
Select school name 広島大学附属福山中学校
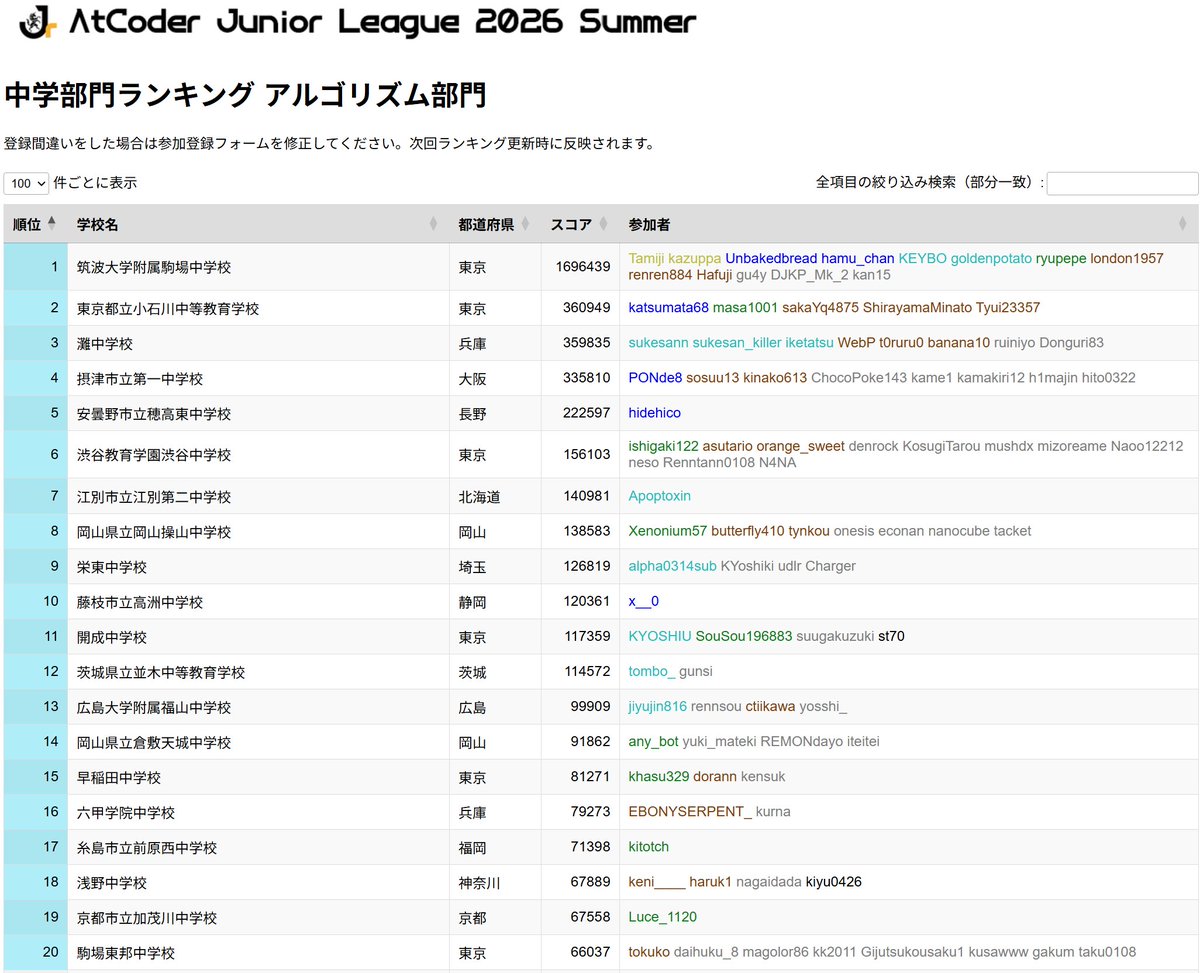(154, 707)
